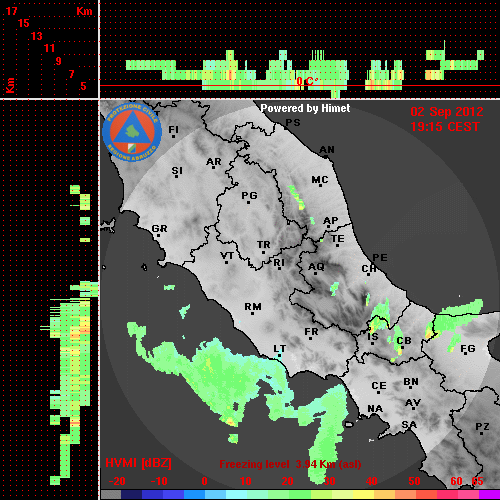Viewport: 500px width, 500px height.
Task: Click the GR city label
Action: (159, 229)
